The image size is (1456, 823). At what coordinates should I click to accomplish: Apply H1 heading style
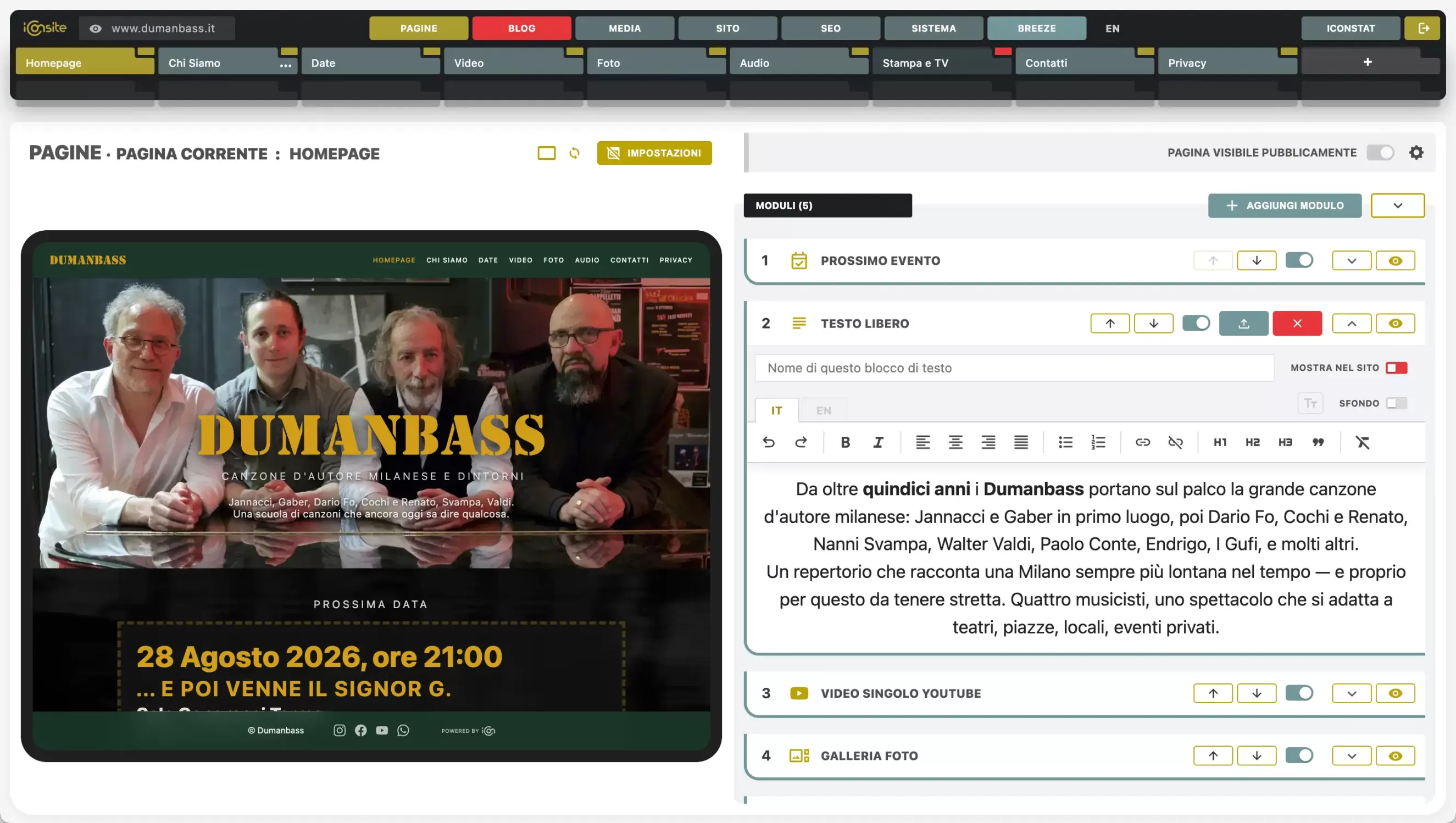coord(1220,442)
